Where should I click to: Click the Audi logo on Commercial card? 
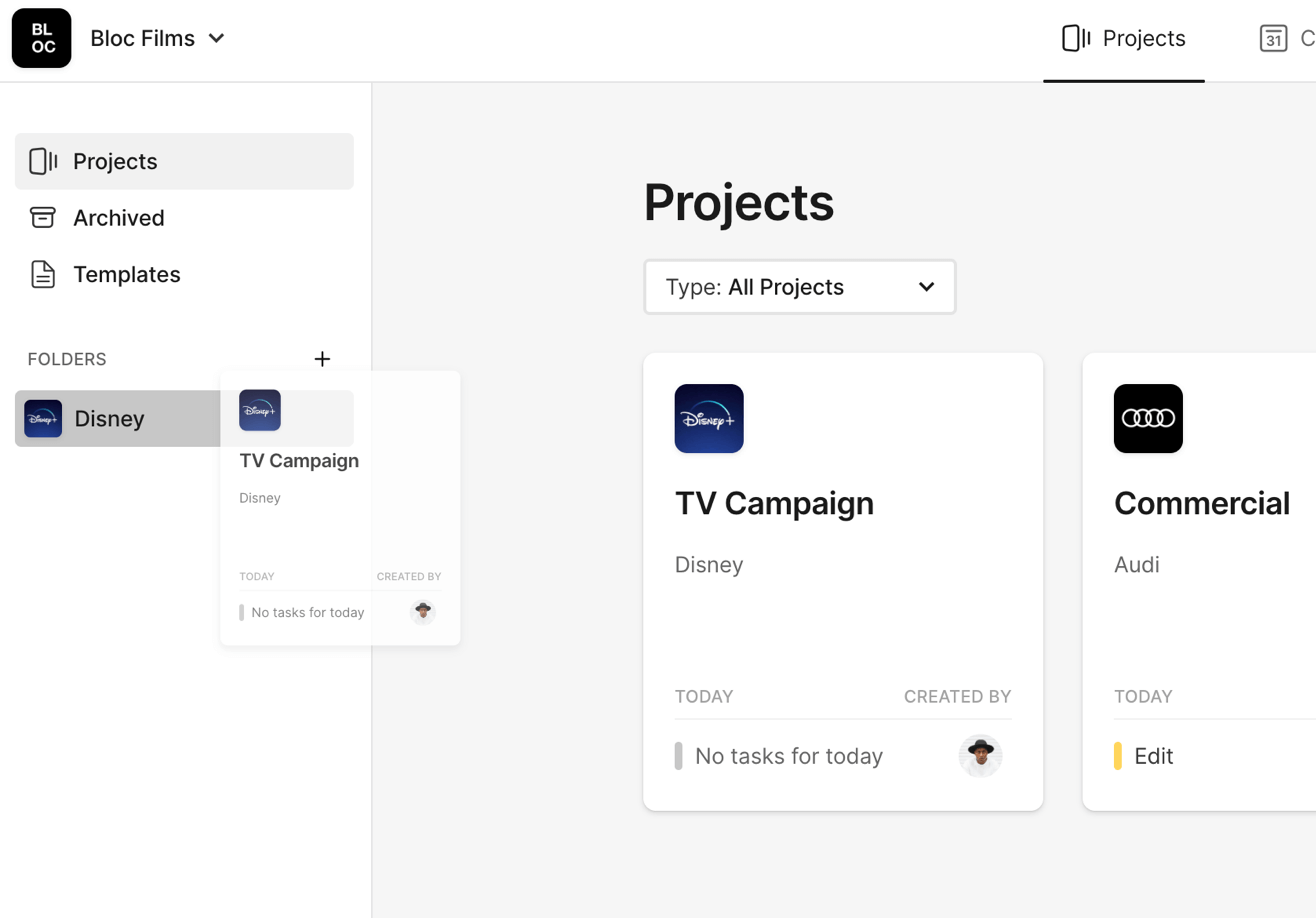(x=1148, y=419)
